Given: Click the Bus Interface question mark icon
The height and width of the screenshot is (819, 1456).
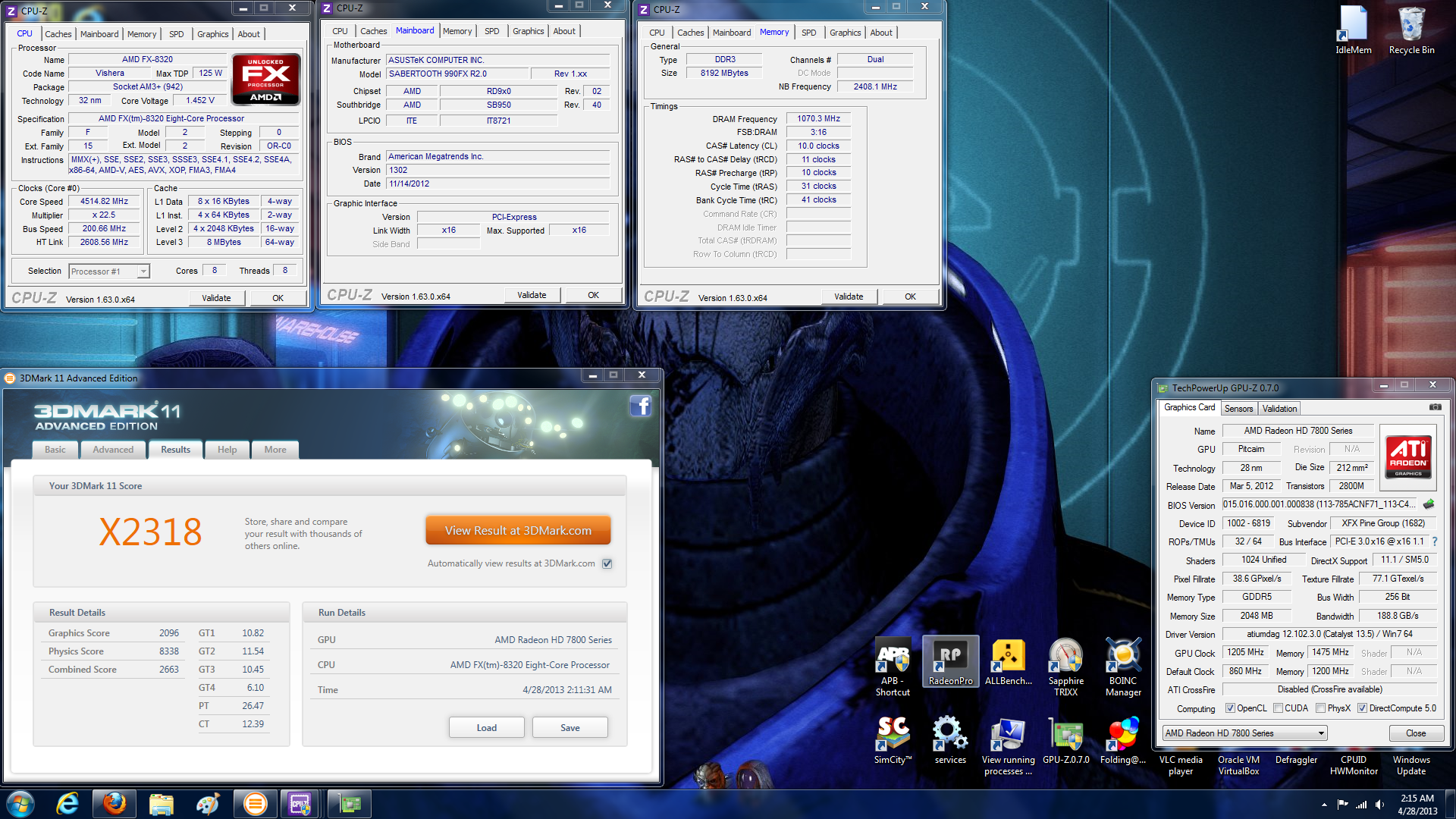Looking at the screenshot, I should (x=1435, y=541).
